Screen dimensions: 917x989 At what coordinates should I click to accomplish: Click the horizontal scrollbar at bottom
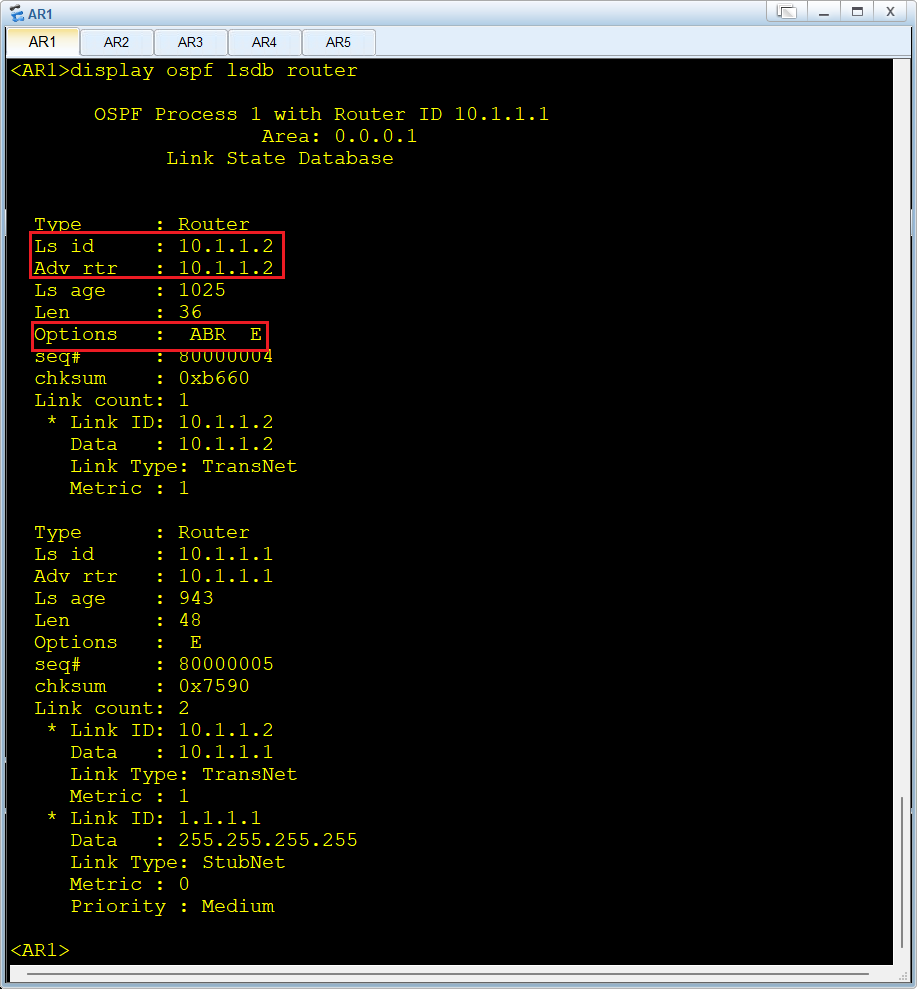pos(448,974)
